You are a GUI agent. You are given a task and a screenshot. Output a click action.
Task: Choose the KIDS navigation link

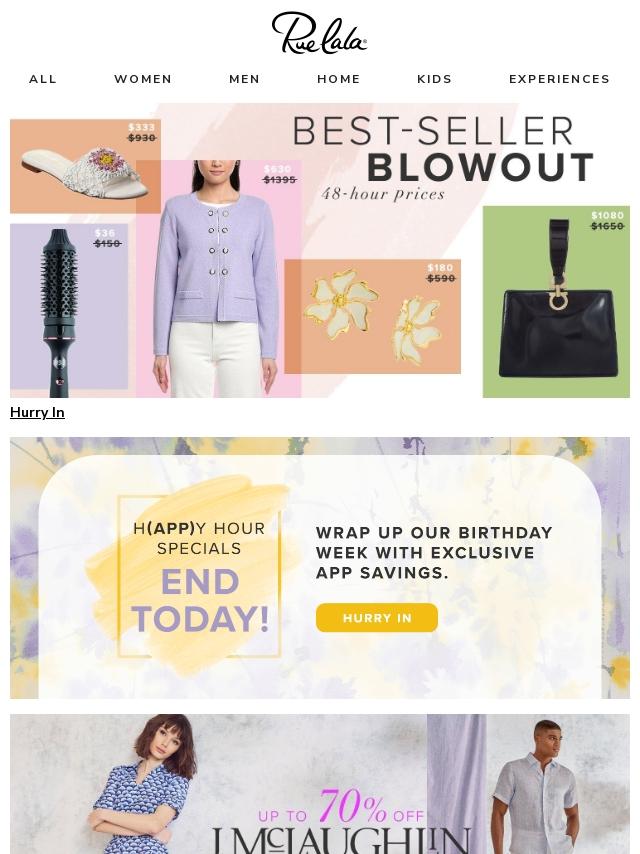pyautogui.click(x=435, y=79)
